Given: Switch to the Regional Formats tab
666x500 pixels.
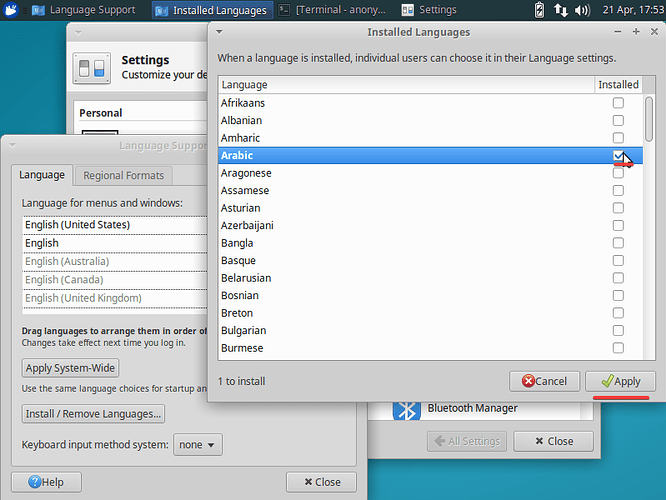Looking at the screenshot, I should [x=123, y=175].
